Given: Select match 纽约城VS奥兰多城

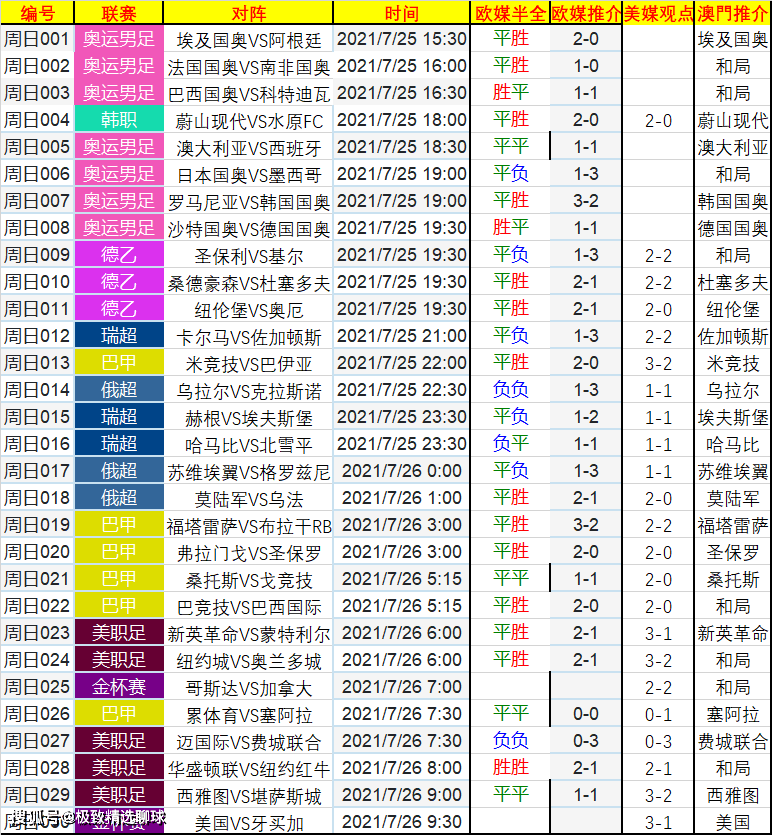Looking at the screenshot, I should pyautogui.click(x=248, y=660).
